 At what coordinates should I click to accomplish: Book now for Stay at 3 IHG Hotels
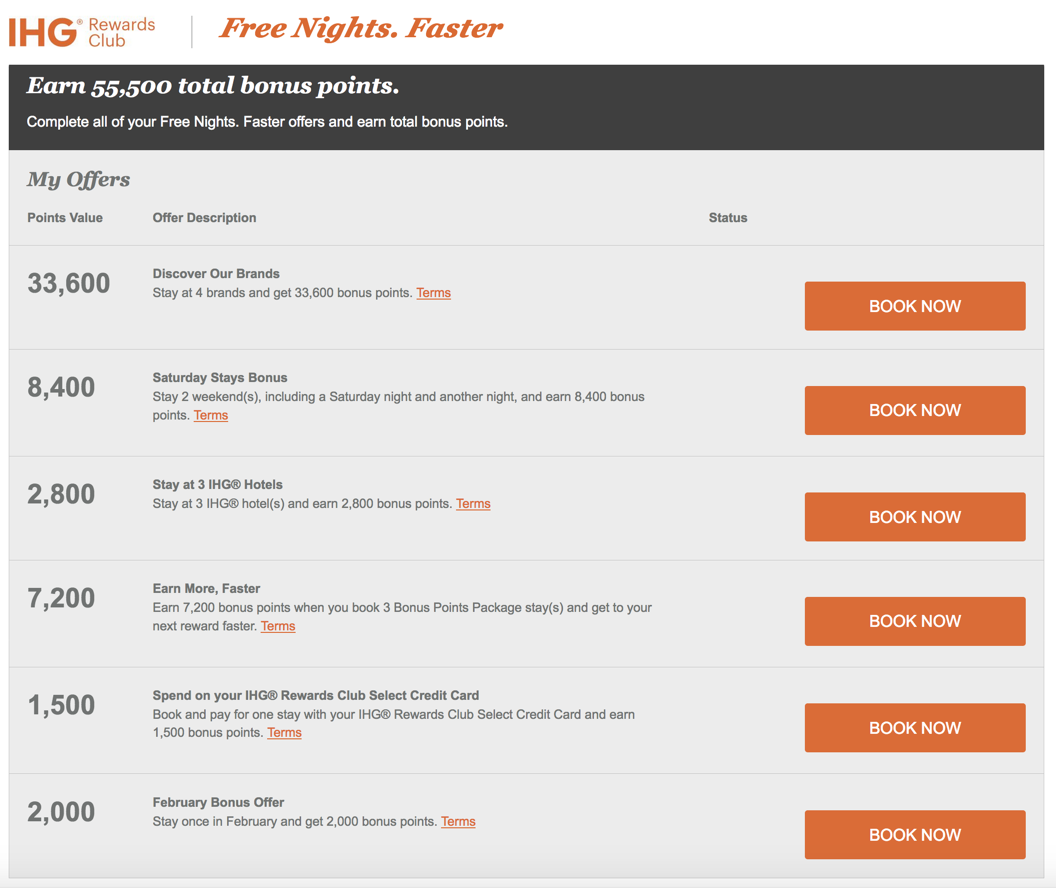(915, 517)
